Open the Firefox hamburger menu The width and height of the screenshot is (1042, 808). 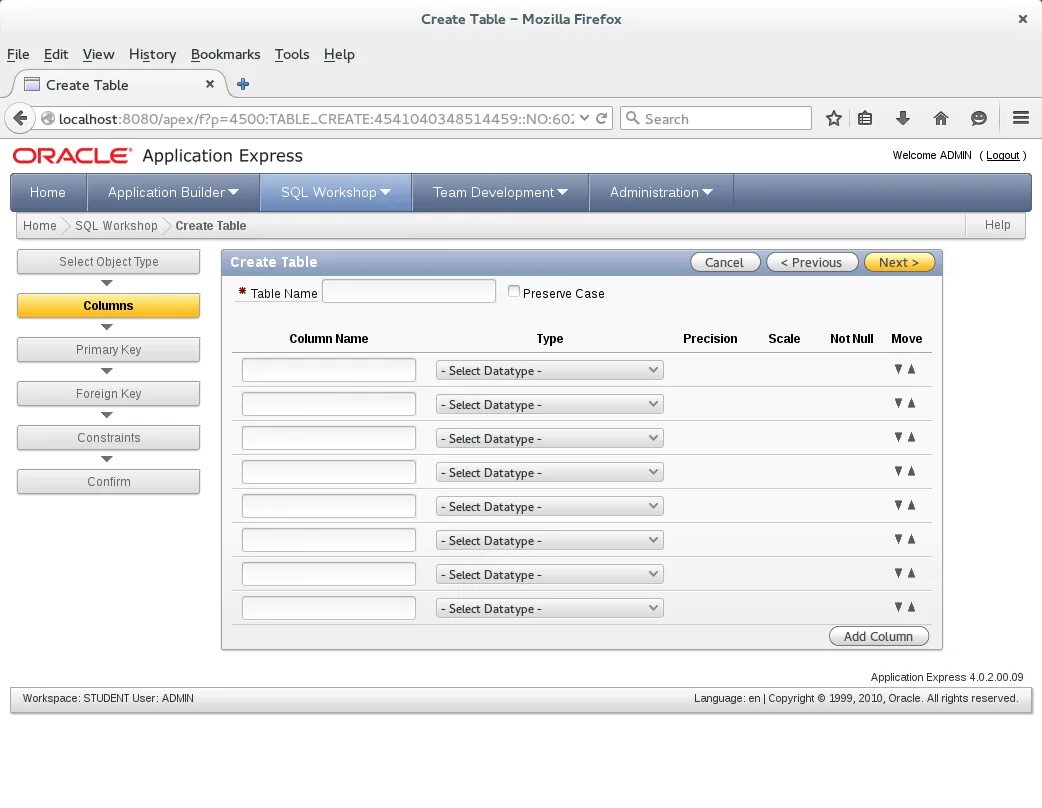tap(1021, 118)
